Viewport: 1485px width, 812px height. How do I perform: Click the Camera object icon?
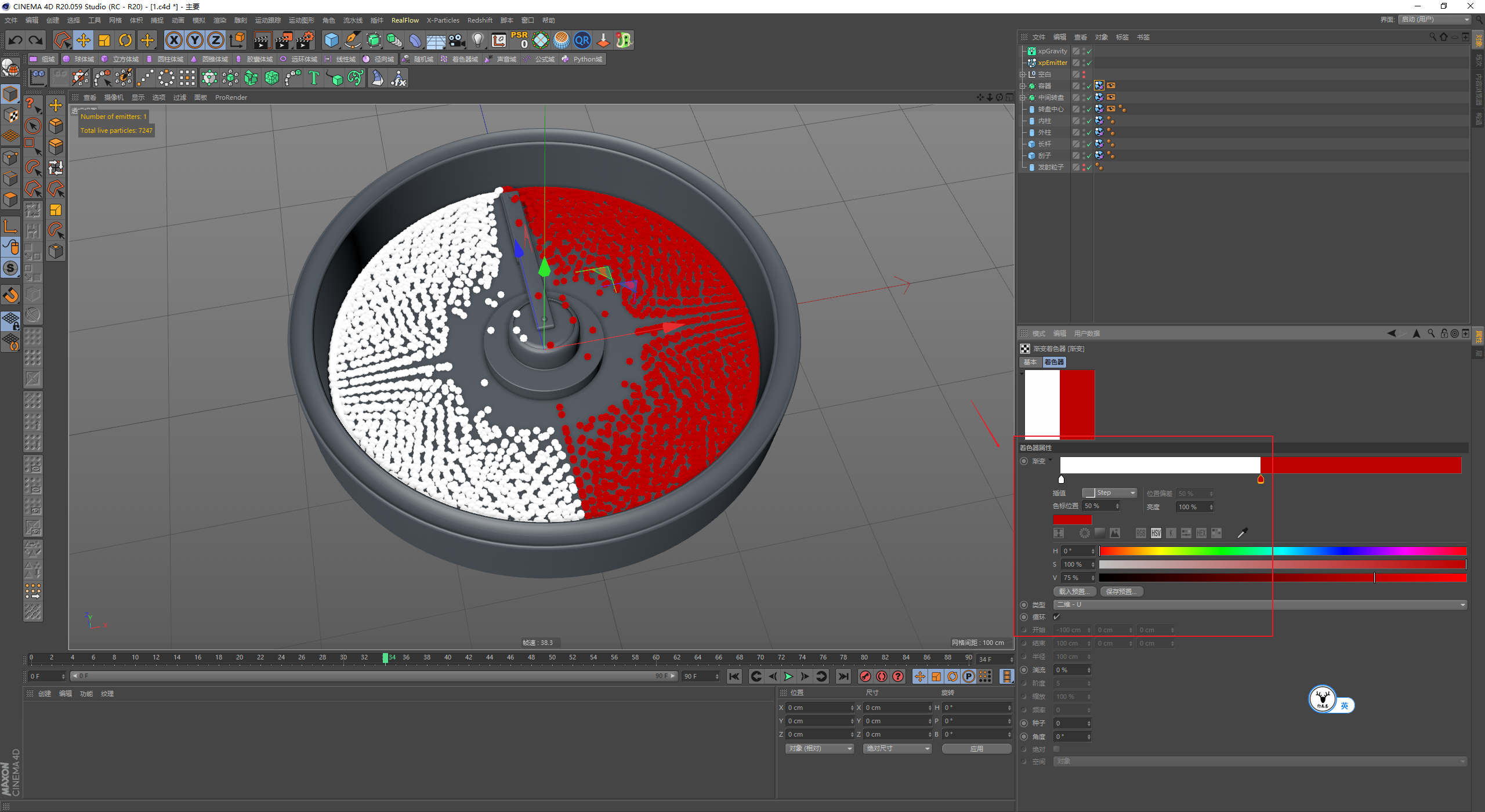tap(457, 40)
